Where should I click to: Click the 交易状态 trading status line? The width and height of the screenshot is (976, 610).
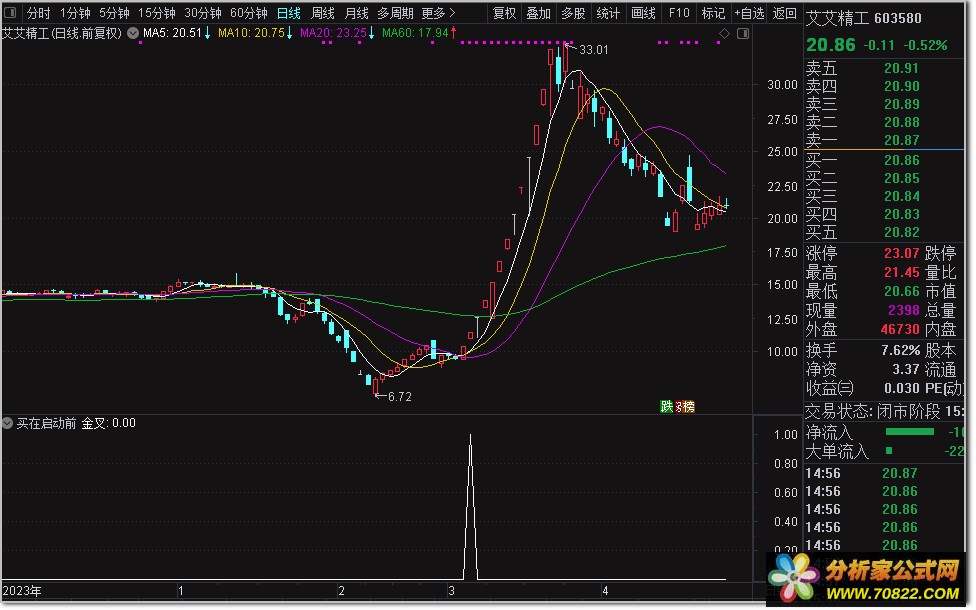(884, 411)
